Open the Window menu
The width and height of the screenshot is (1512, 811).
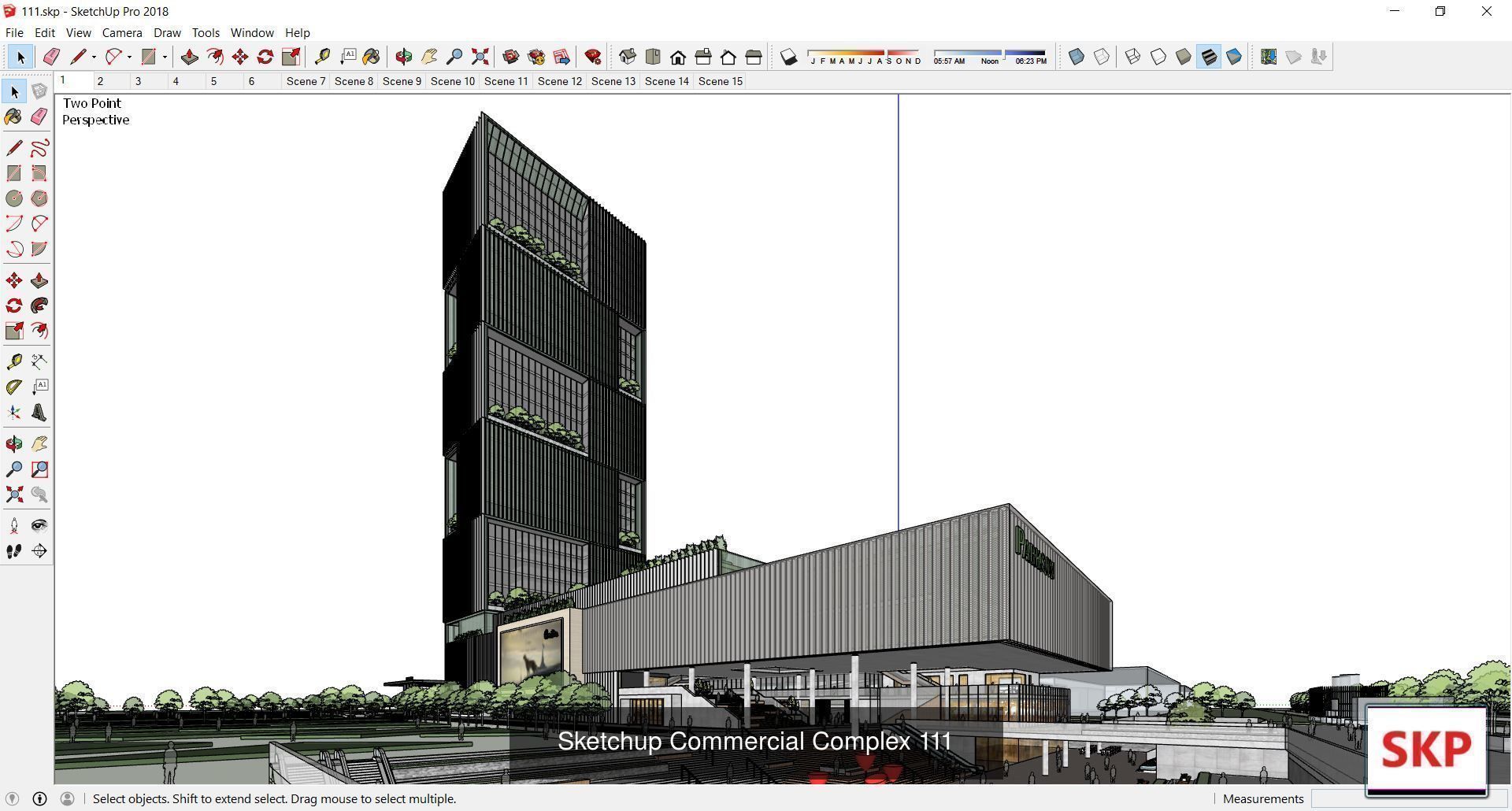pyautogui.click(x=252, y=32)
